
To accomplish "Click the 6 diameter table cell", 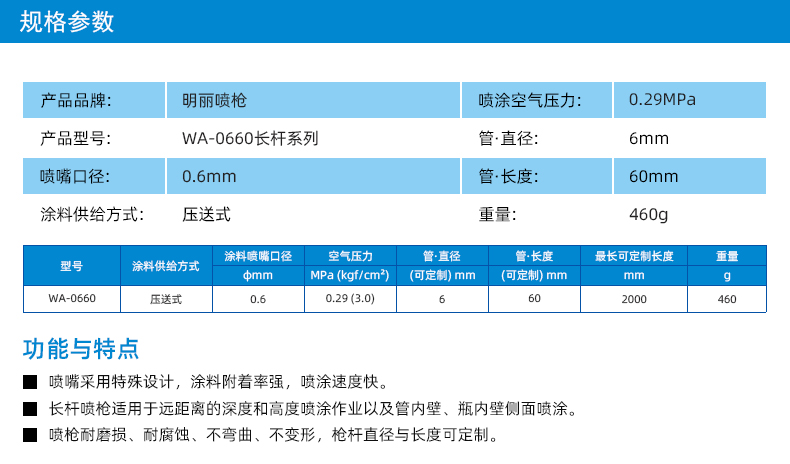I will coord(442,299).
